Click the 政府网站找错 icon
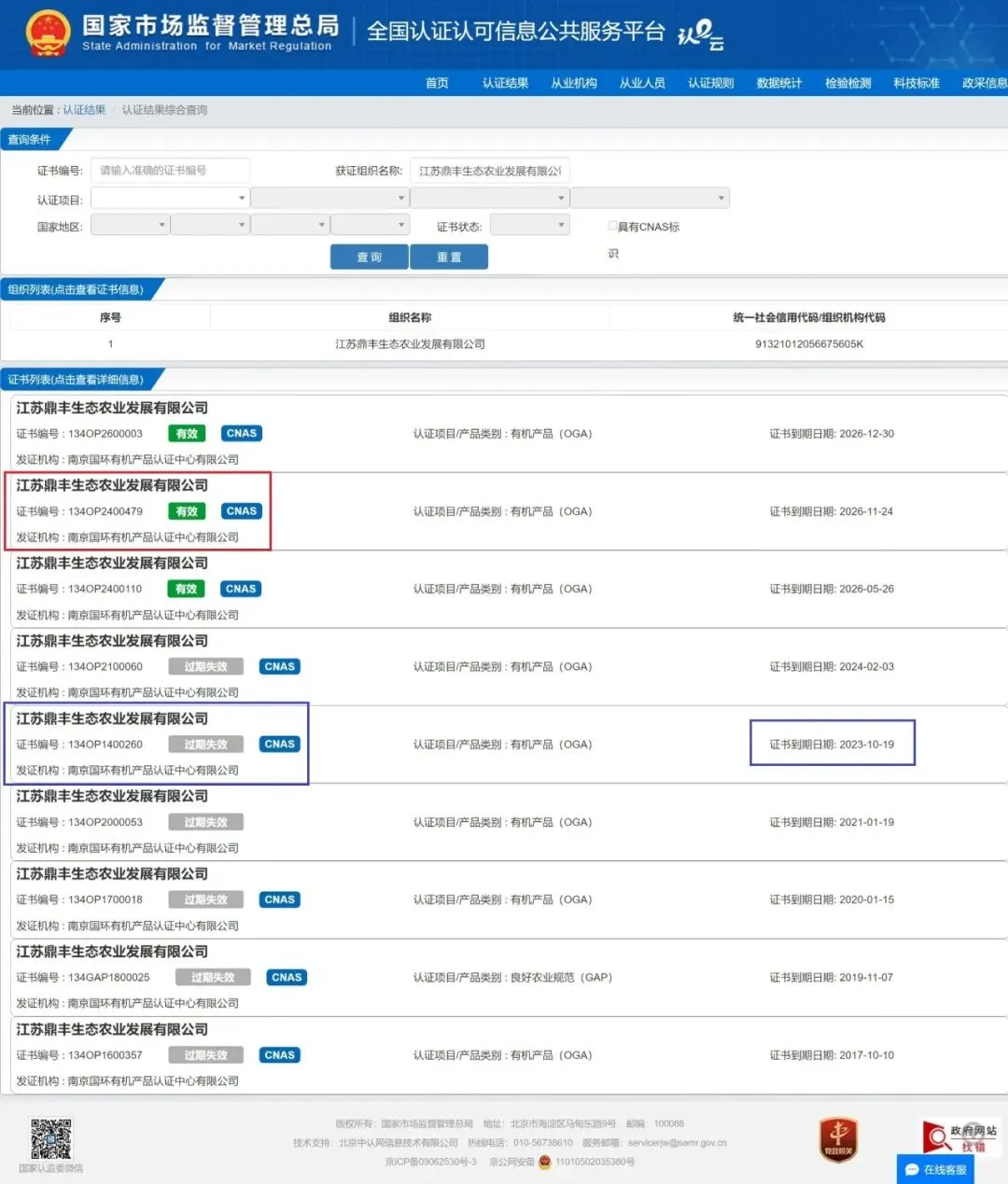 pos(960,1138)
